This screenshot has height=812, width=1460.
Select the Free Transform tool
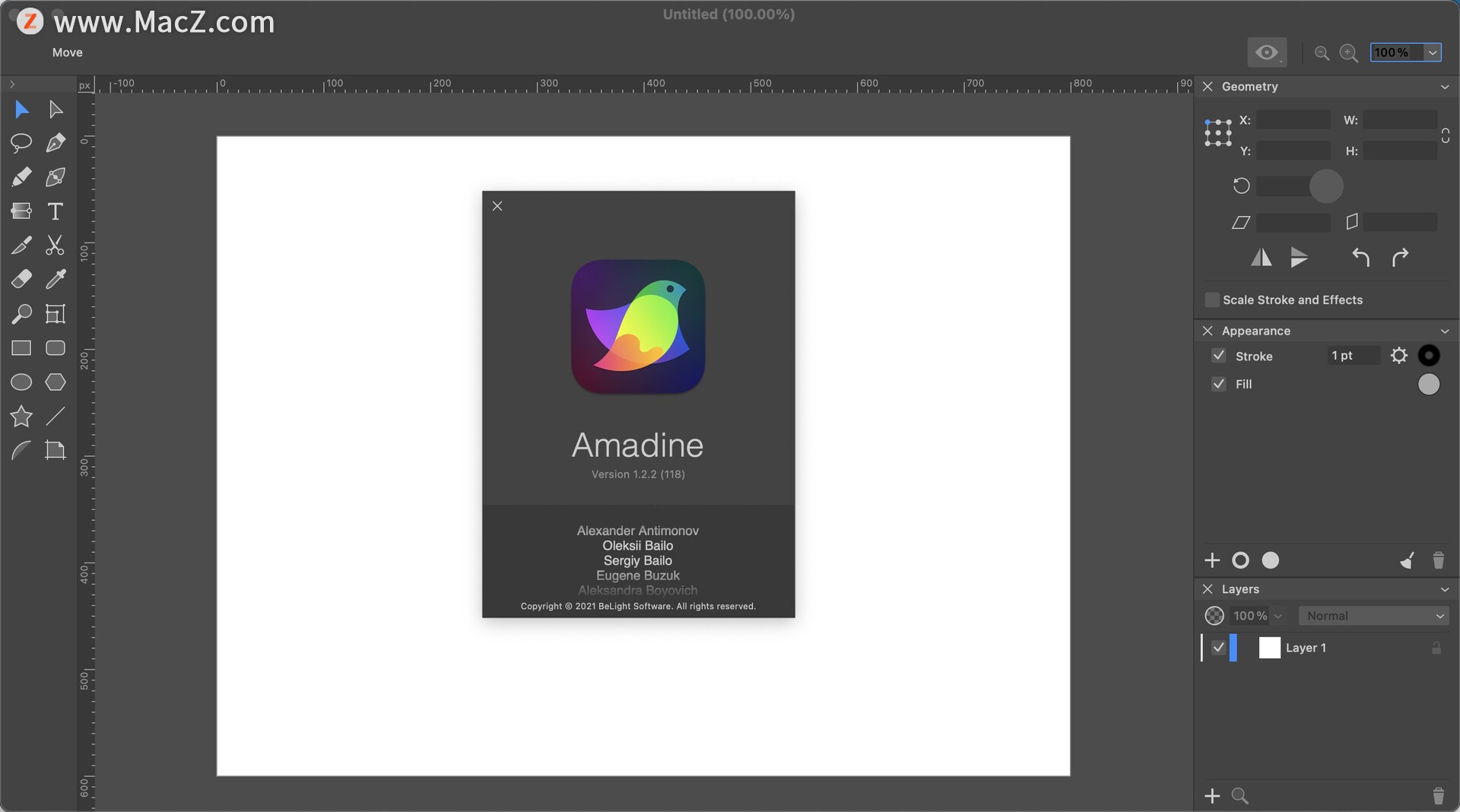click(56, 313)
